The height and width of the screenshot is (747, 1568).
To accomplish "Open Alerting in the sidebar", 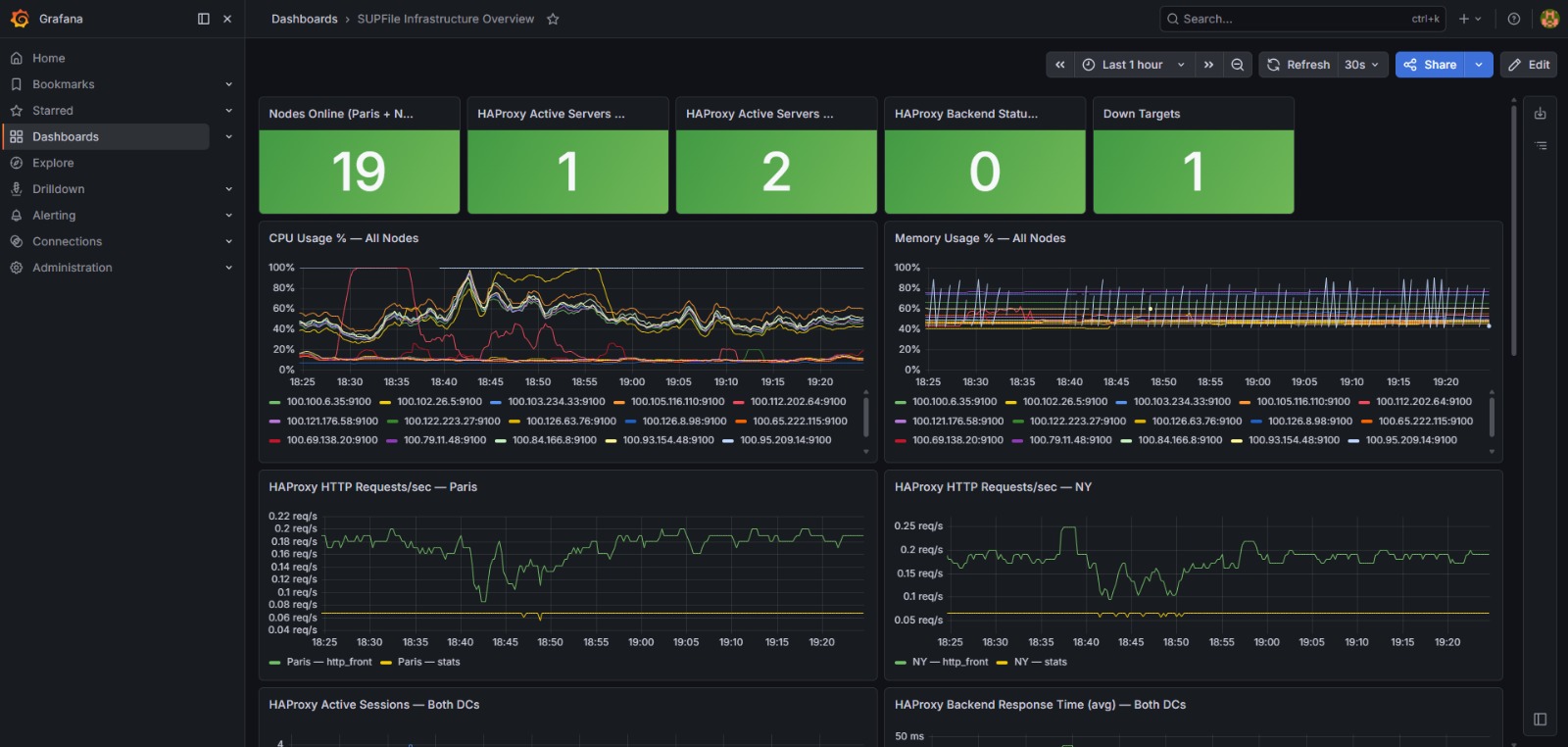I will coord(54,215).
